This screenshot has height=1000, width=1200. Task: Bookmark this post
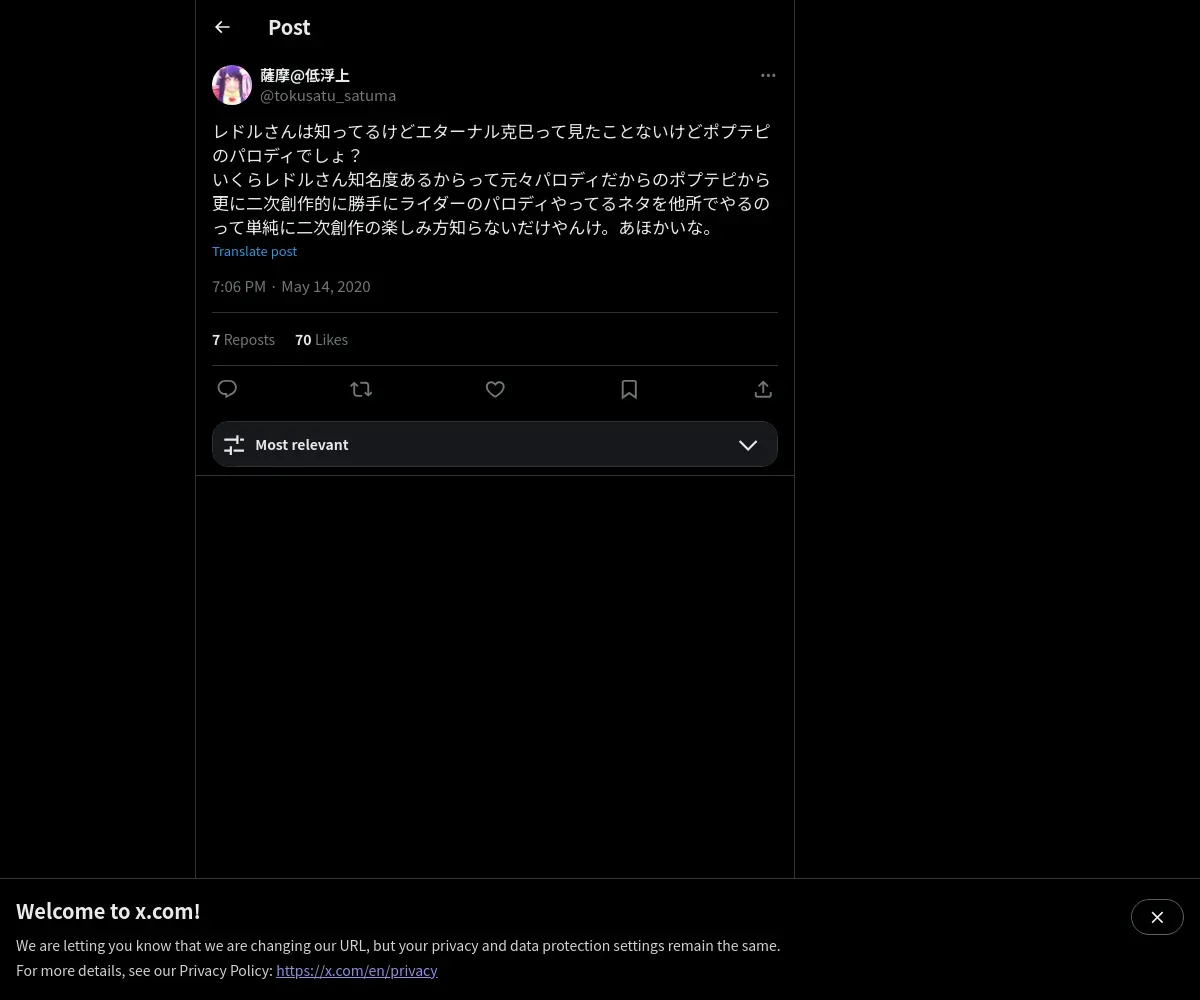629,389
